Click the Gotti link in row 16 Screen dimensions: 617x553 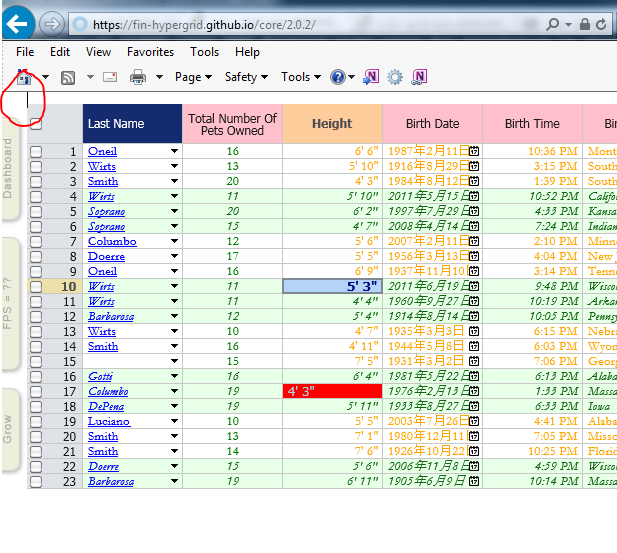(x=100, y=376)
